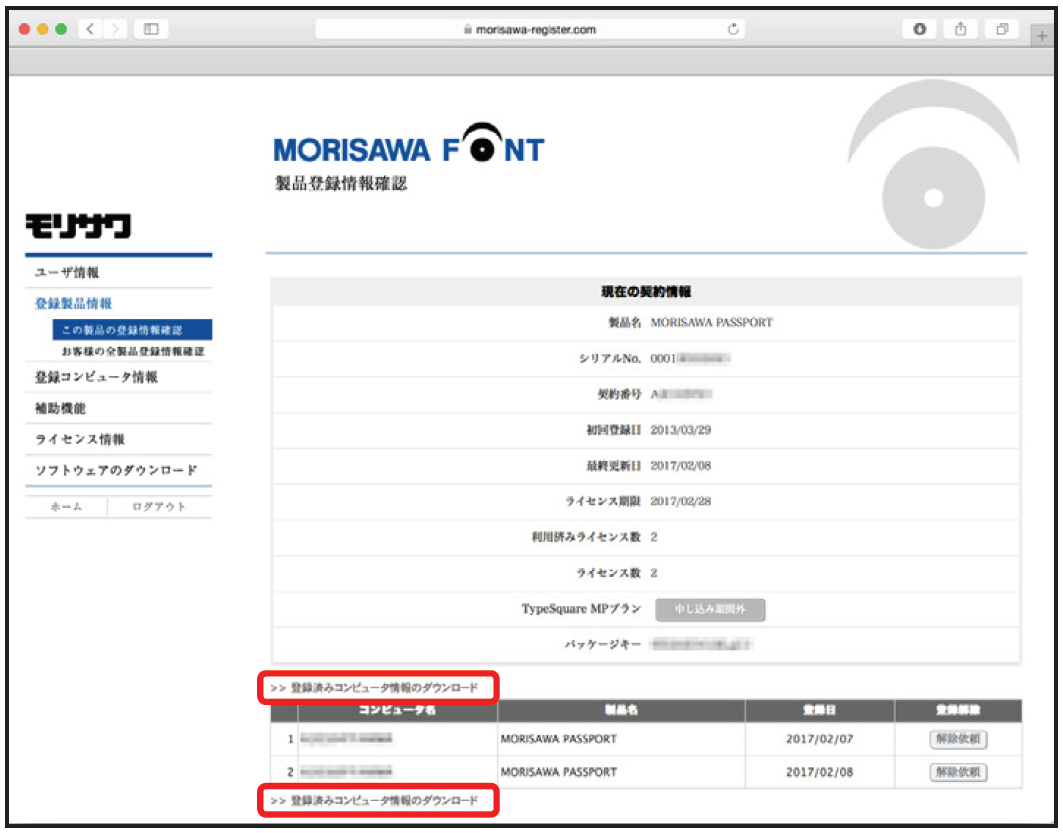Go forward with Safari's forward arrow
The image size is (1063, 833).
[115, 29]
